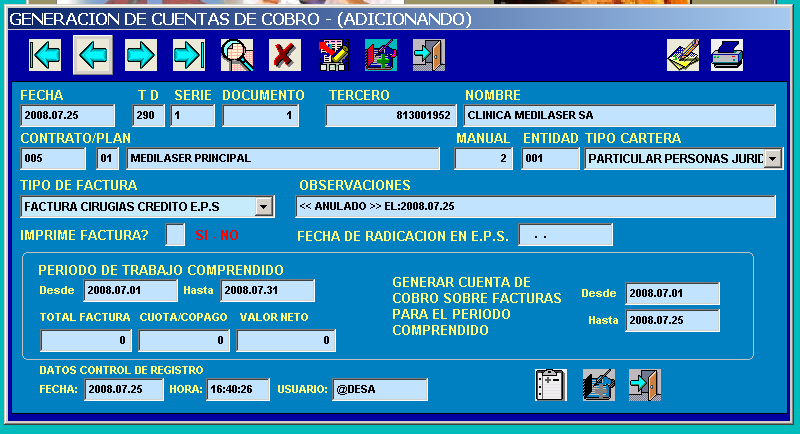Click the period Hasta field 2008.07.31
Image resolution: width=800 pixels, height=434 pixels.
tap(267, 290)
